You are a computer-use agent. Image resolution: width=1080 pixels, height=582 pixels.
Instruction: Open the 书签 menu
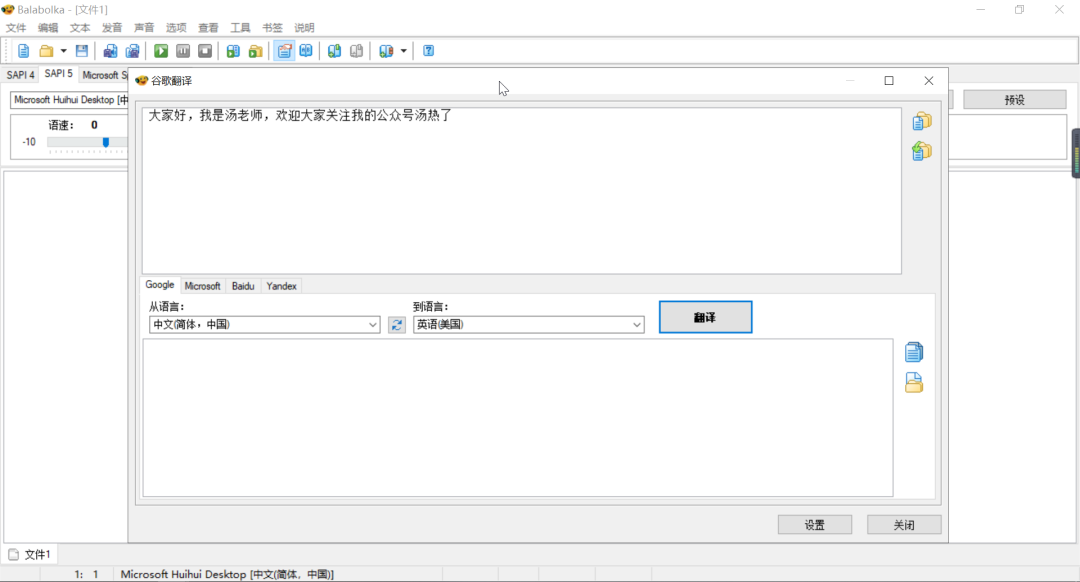tap(272, 28)
